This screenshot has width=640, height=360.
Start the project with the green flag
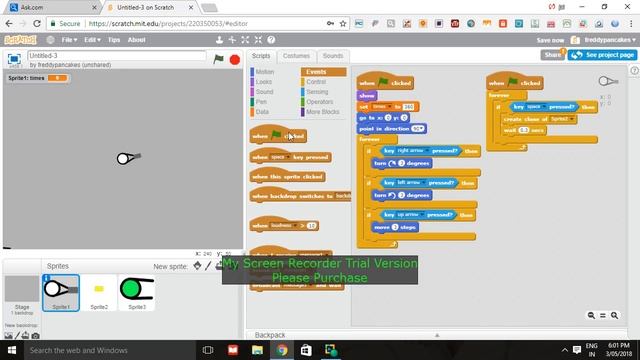coord(219,59)
